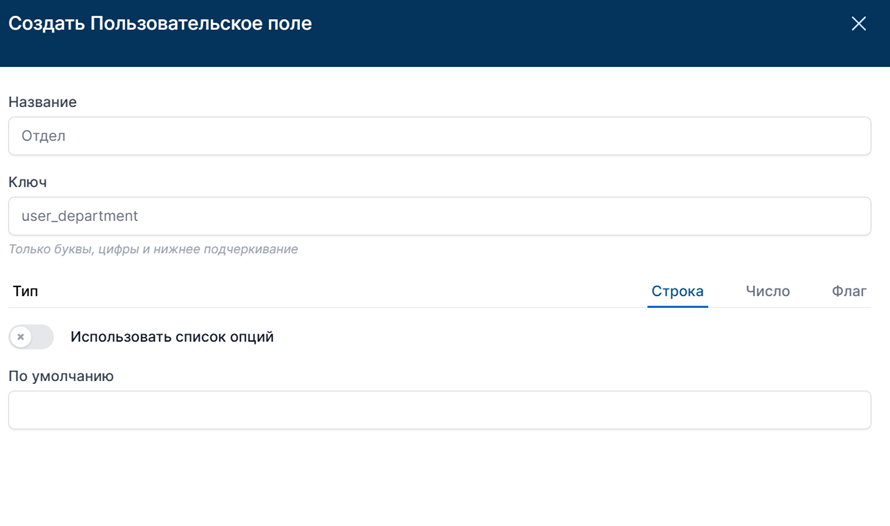This screenshot has height=526, width=890.
Task: Switch field type to Строка
Action: 677,291
